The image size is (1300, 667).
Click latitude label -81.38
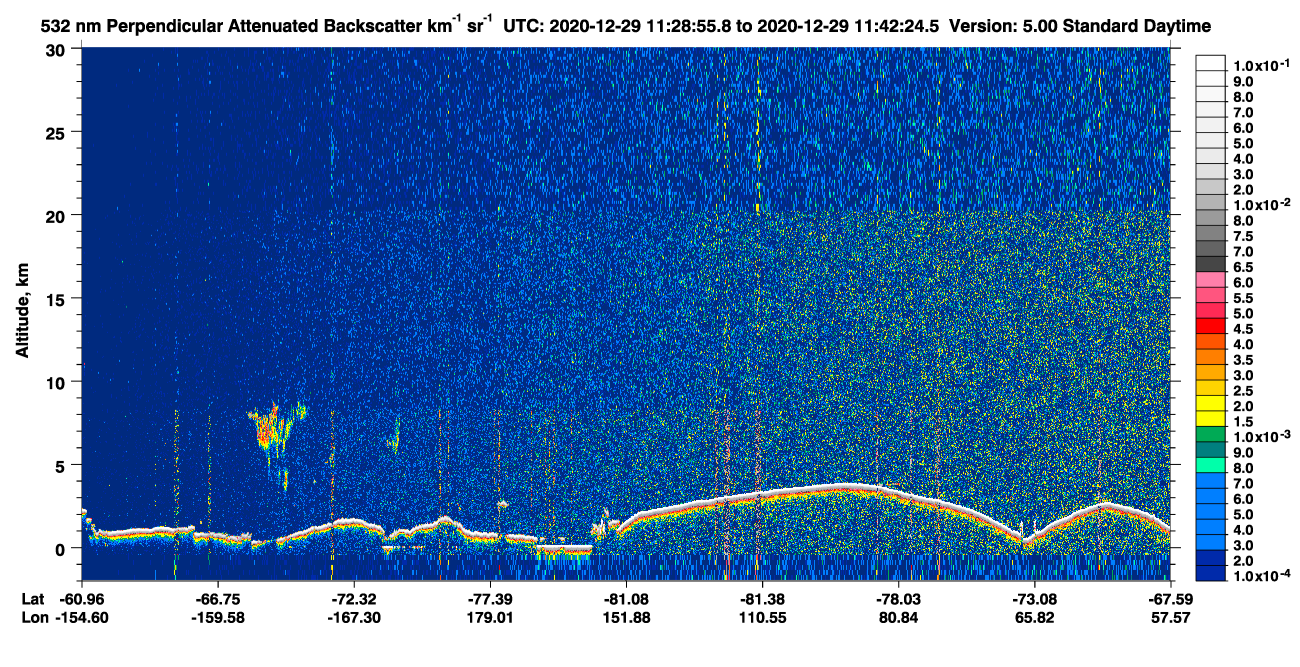pos(762,598)
